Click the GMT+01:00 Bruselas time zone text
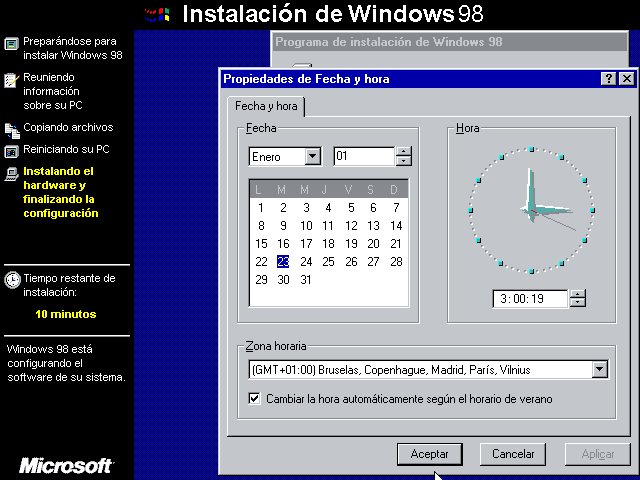 click(391, 370)
